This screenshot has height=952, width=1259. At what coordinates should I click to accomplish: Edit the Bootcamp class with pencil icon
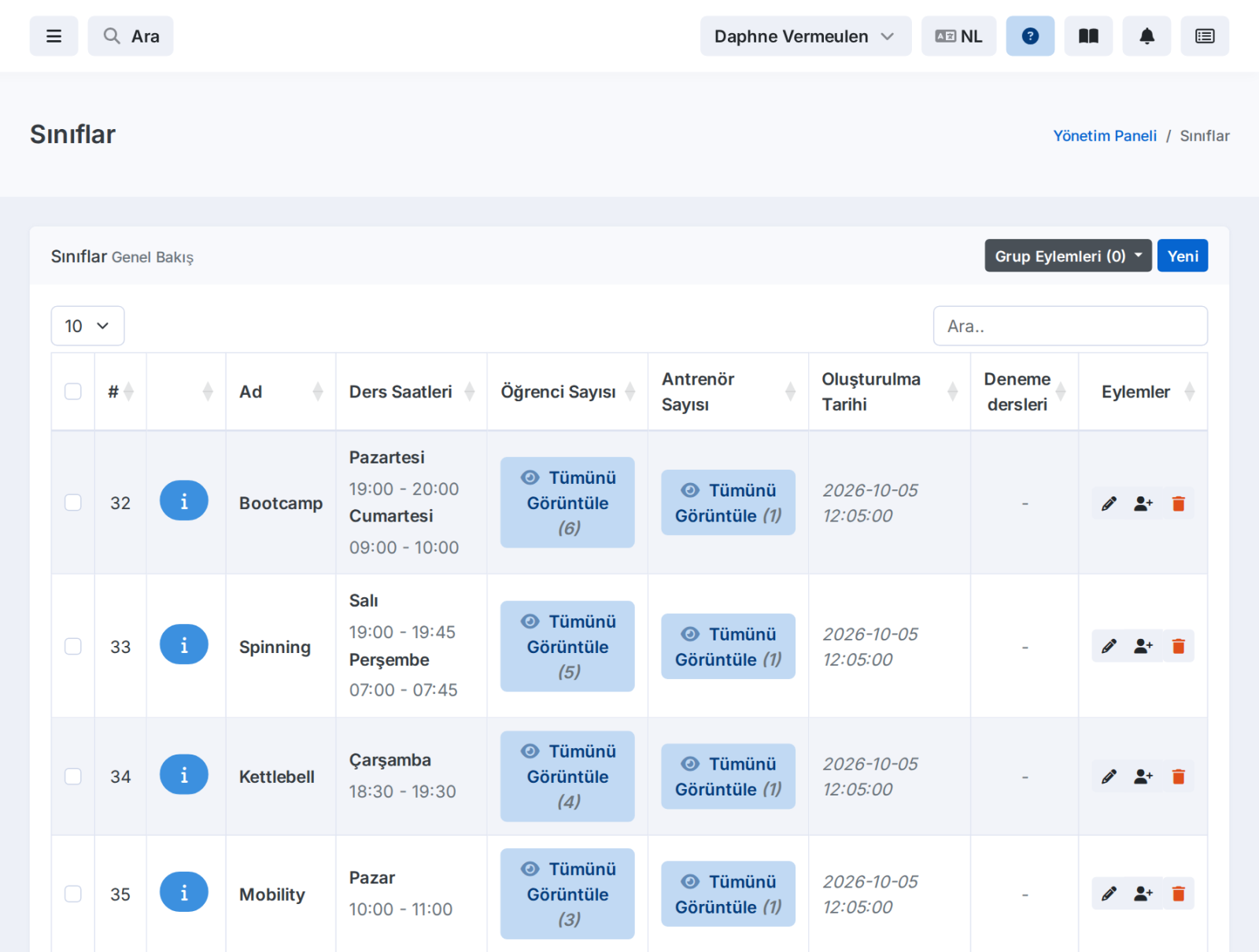point(1109,504)
